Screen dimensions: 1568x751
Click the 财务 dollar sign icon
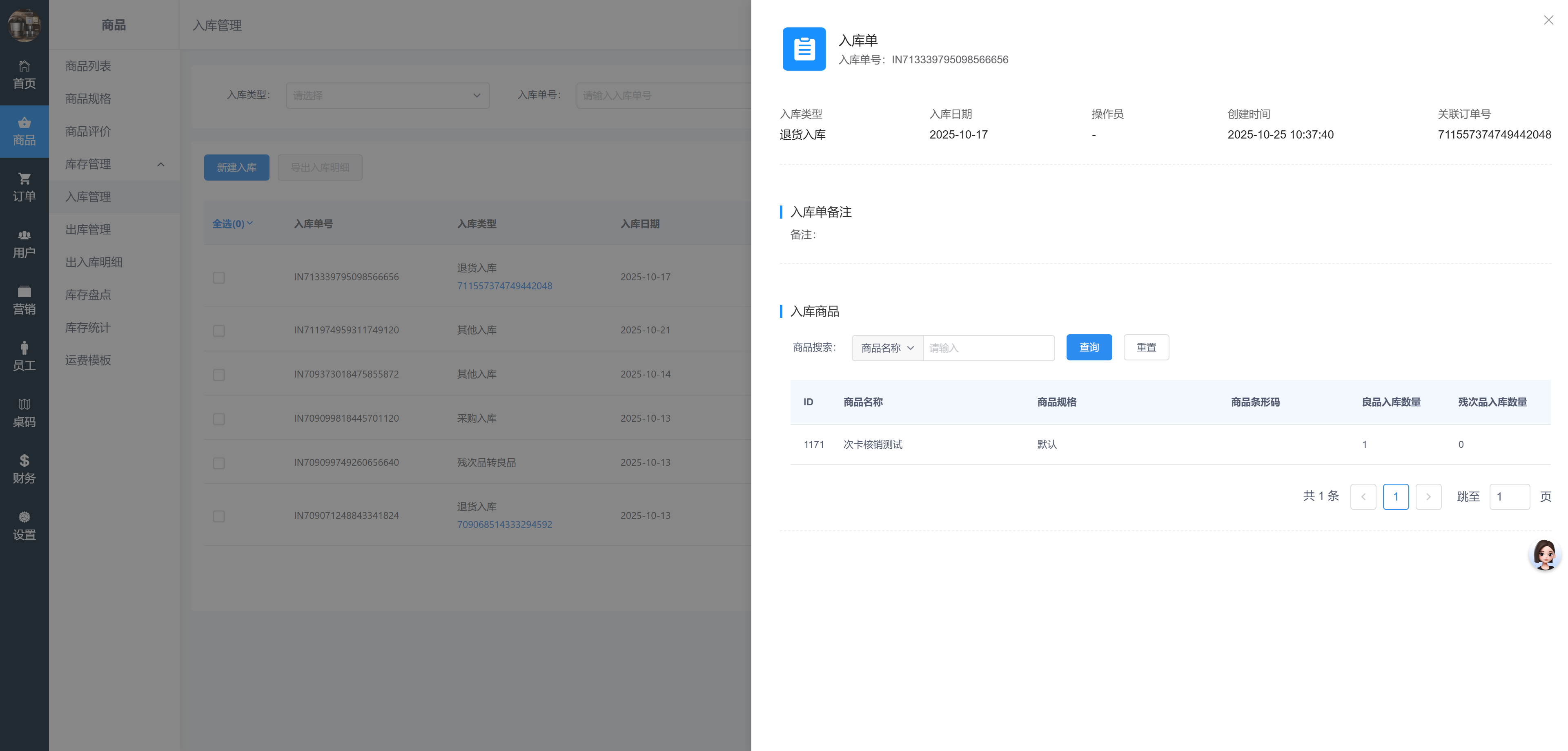(24, 461)
